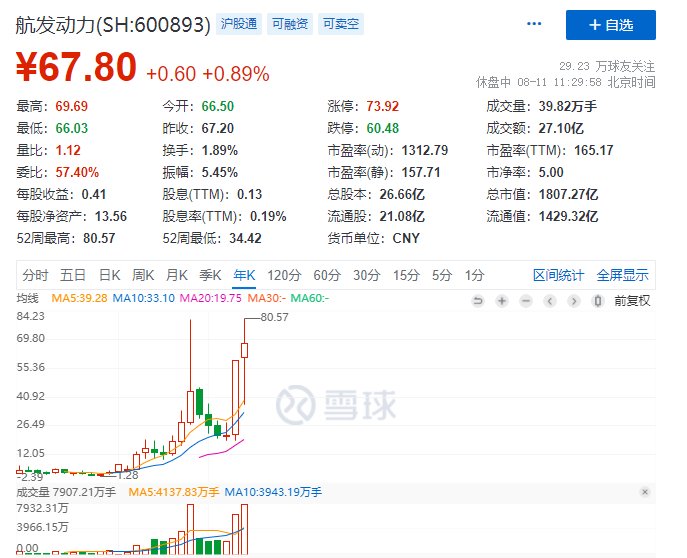Switch to the 120分 interval tab
Screen dimensions: 687x558
point(284,275)
